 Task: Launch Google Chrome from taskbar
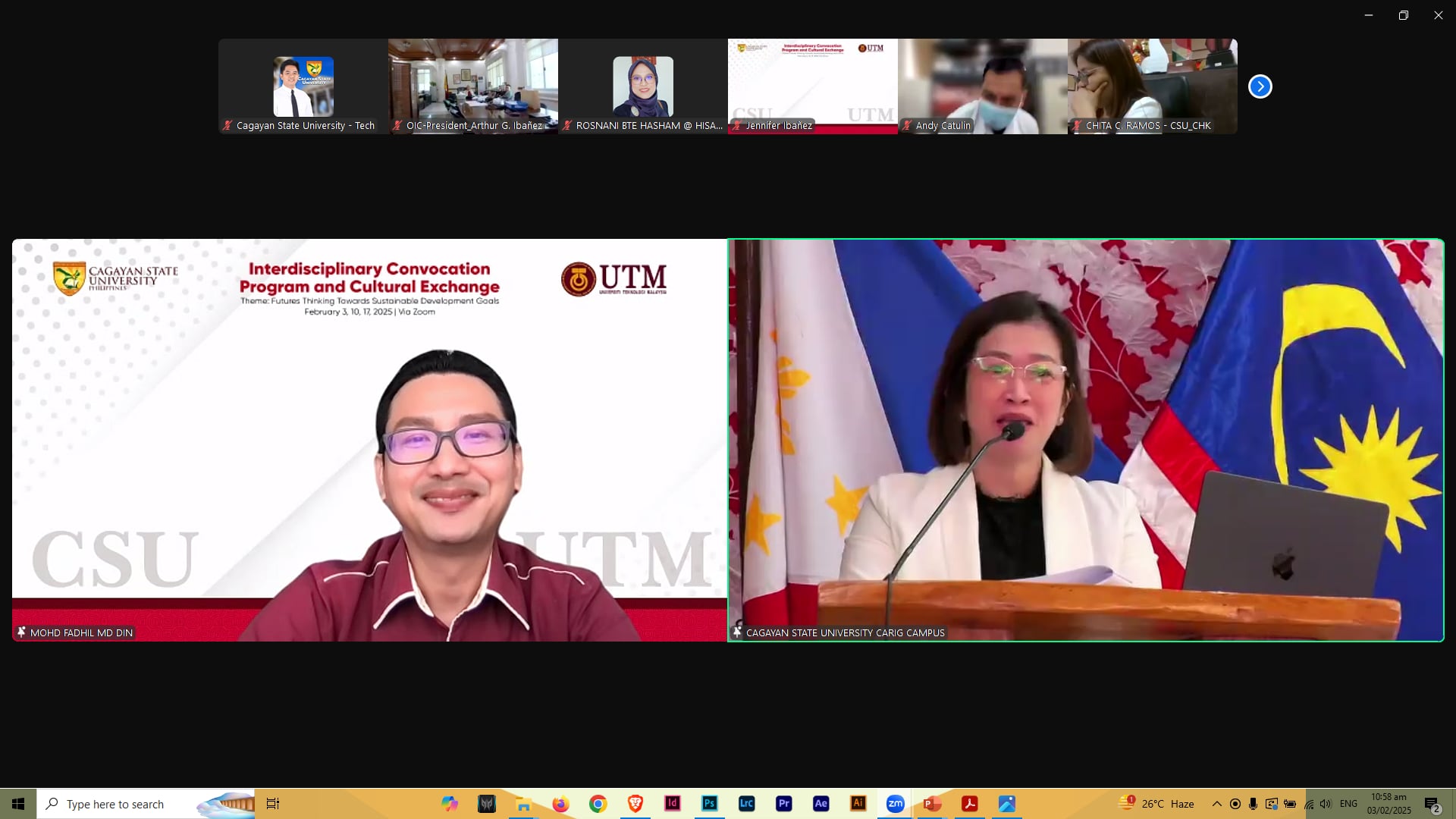click(598, 804)
